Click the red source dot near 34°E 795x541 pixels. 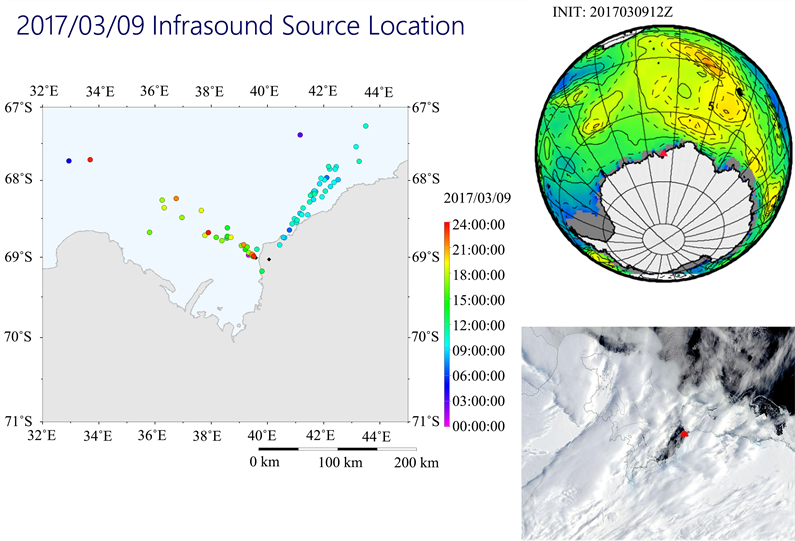pyautogui.click(x=90, y=160)
